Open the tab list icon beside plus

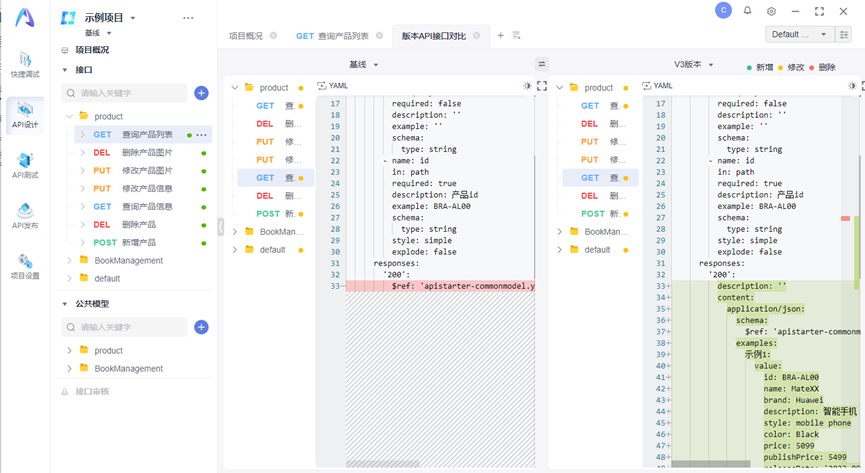tap(516, 35)
